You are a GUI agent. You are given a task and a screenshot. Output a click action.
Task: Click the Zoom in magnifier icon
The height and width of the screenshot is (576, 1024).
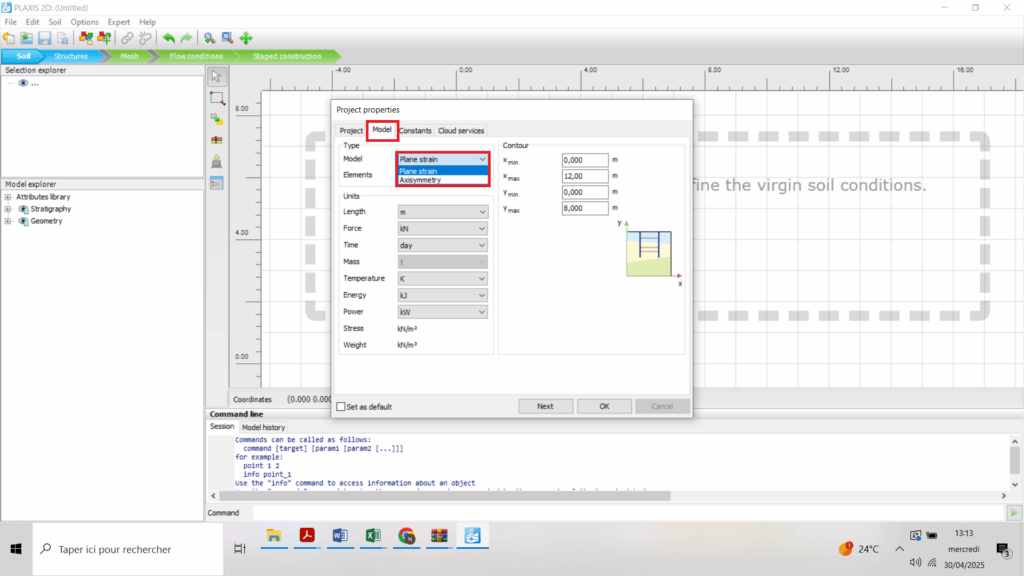coord(210,39)
